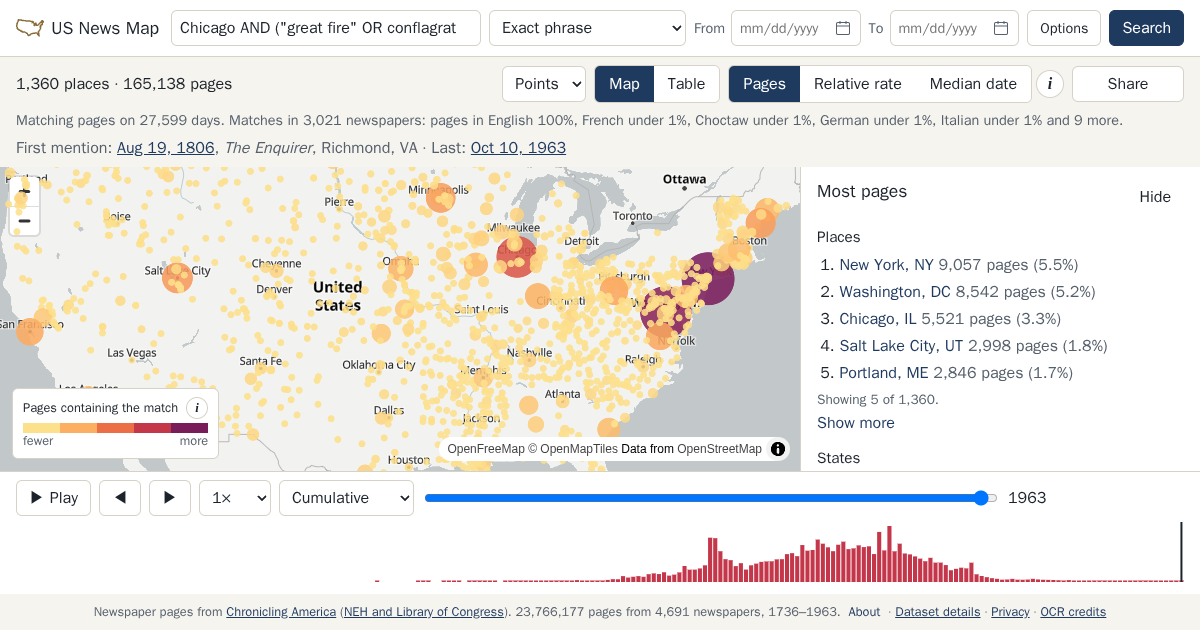Click the Washington DC map circle
The height and width of the screenshot is (630, 1200).
(664, 311)
